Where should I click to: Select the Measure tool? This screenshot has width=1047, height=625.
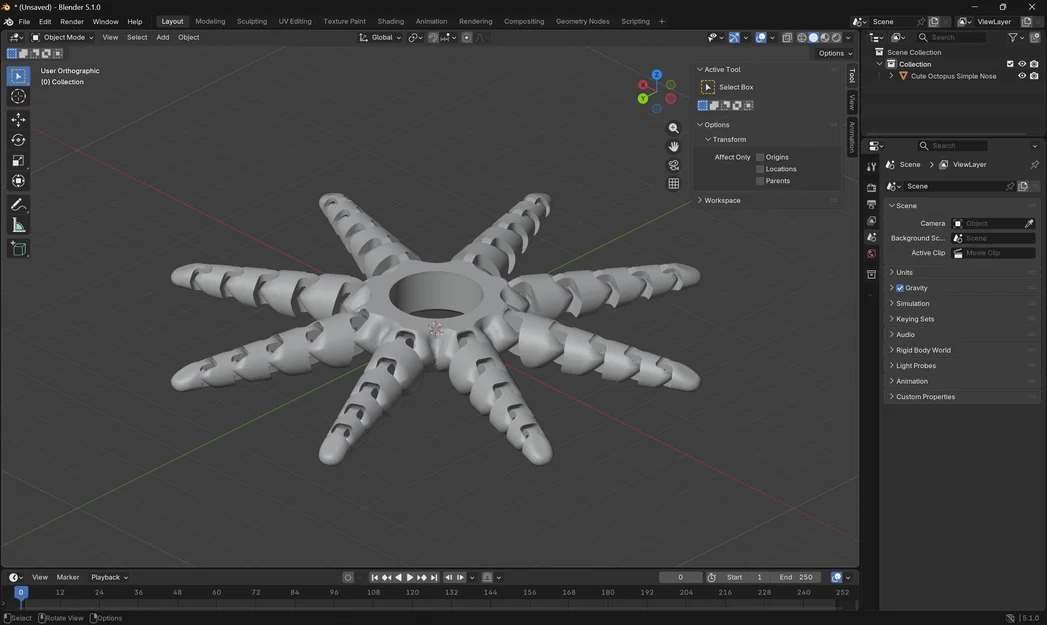[x=17, y=224]
